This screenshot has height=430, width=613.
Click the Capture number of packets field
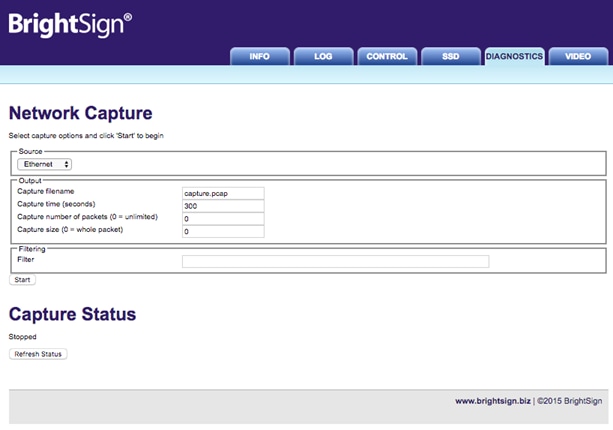click(223, 219)
